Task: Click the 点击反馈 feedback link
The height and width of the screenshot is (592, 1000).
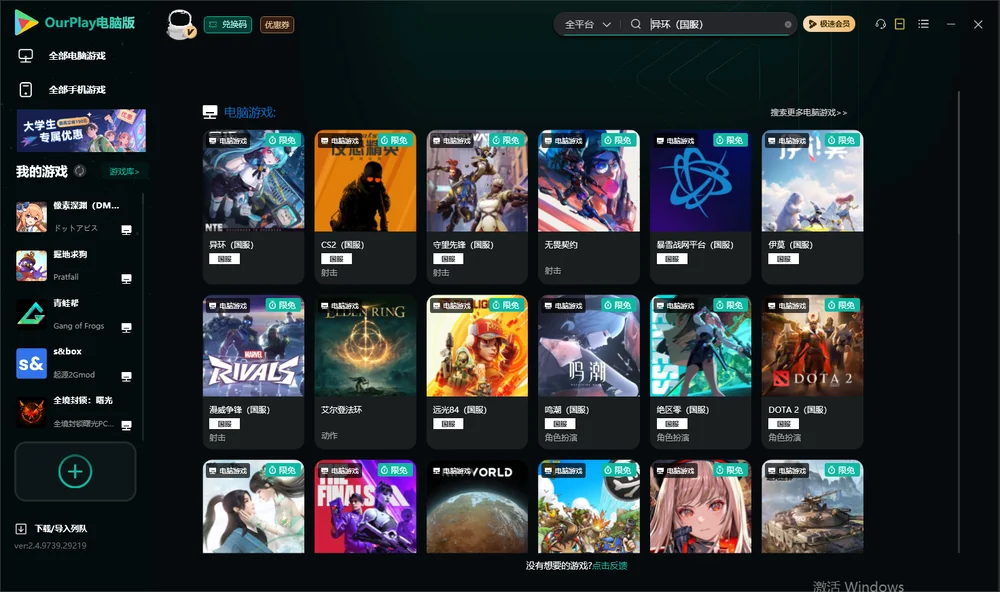Action: tap(610, 566)
